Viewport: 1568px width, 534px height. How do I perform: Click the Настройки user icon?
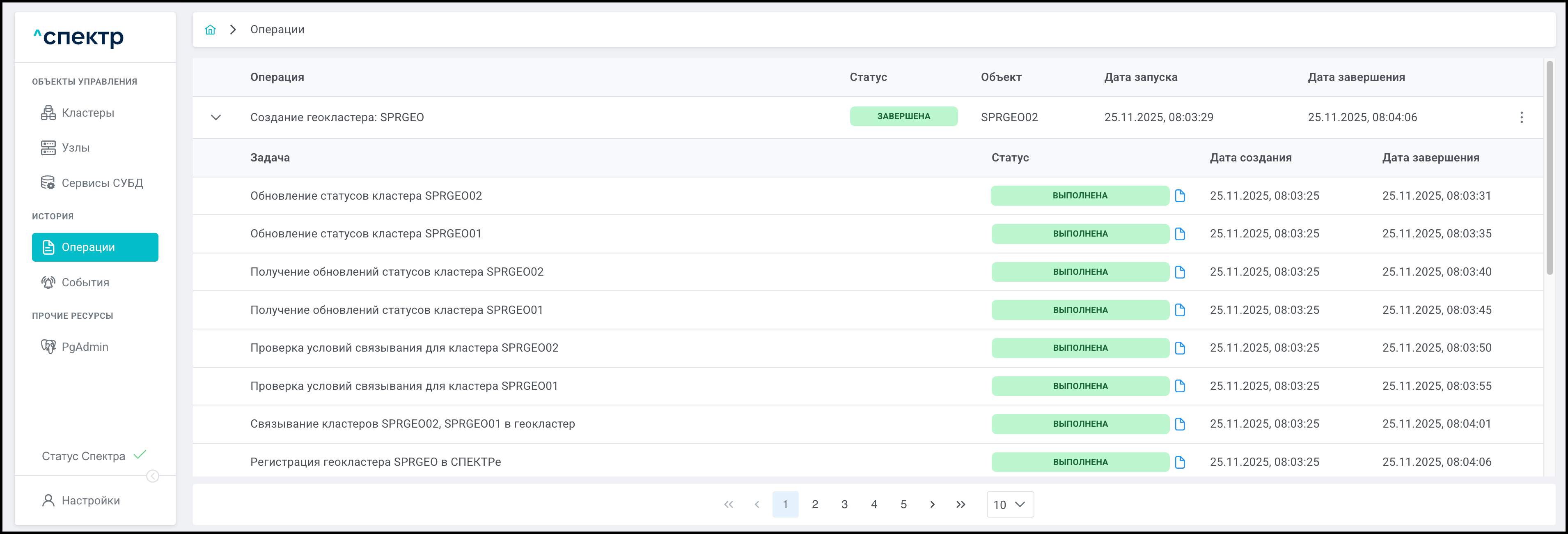coord(48,500)
